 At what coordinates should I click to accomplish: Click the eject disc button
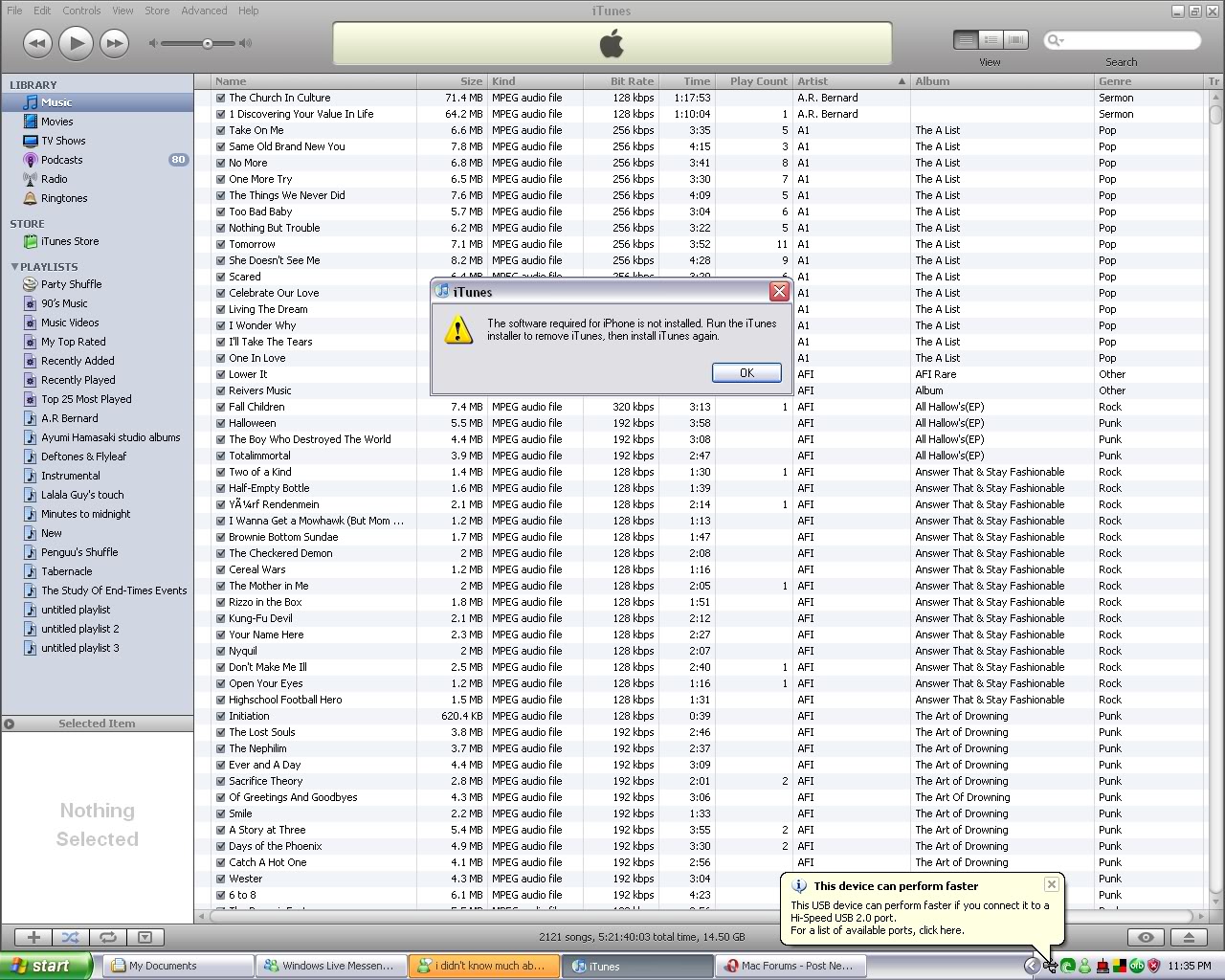tap(1189, 938)
